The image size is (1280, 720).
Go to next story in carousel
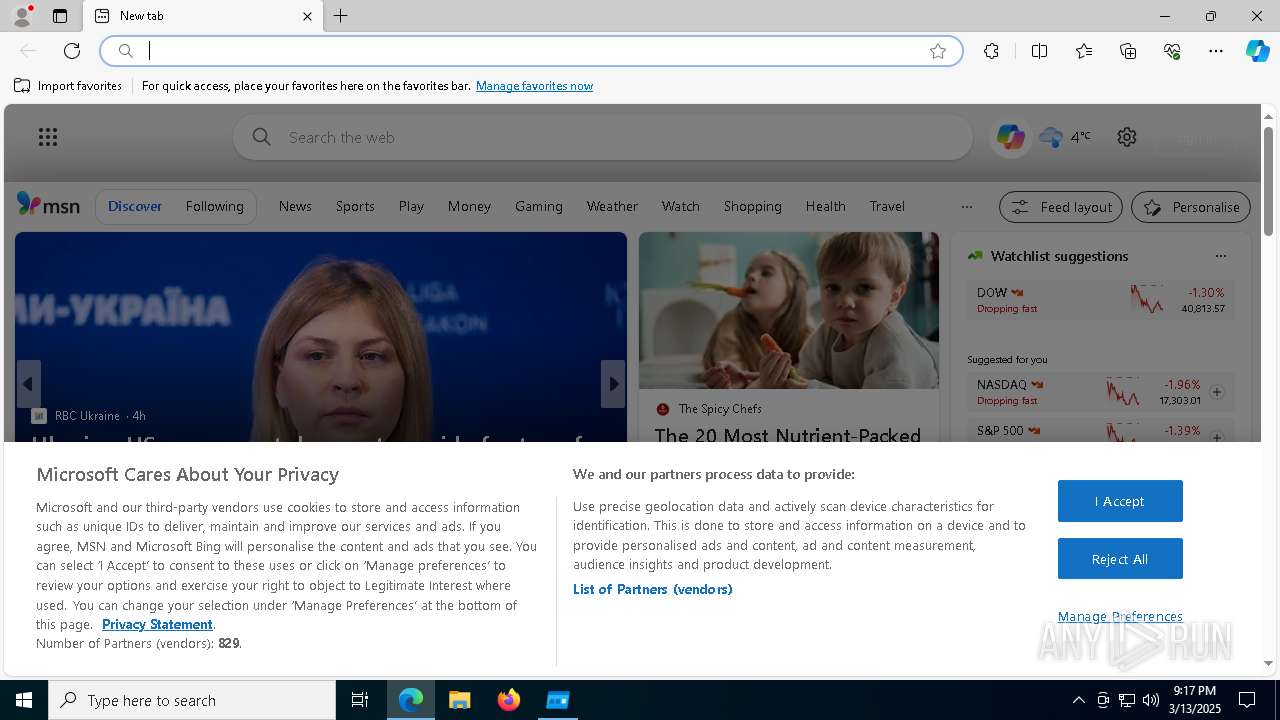click(x=613, y=384)
